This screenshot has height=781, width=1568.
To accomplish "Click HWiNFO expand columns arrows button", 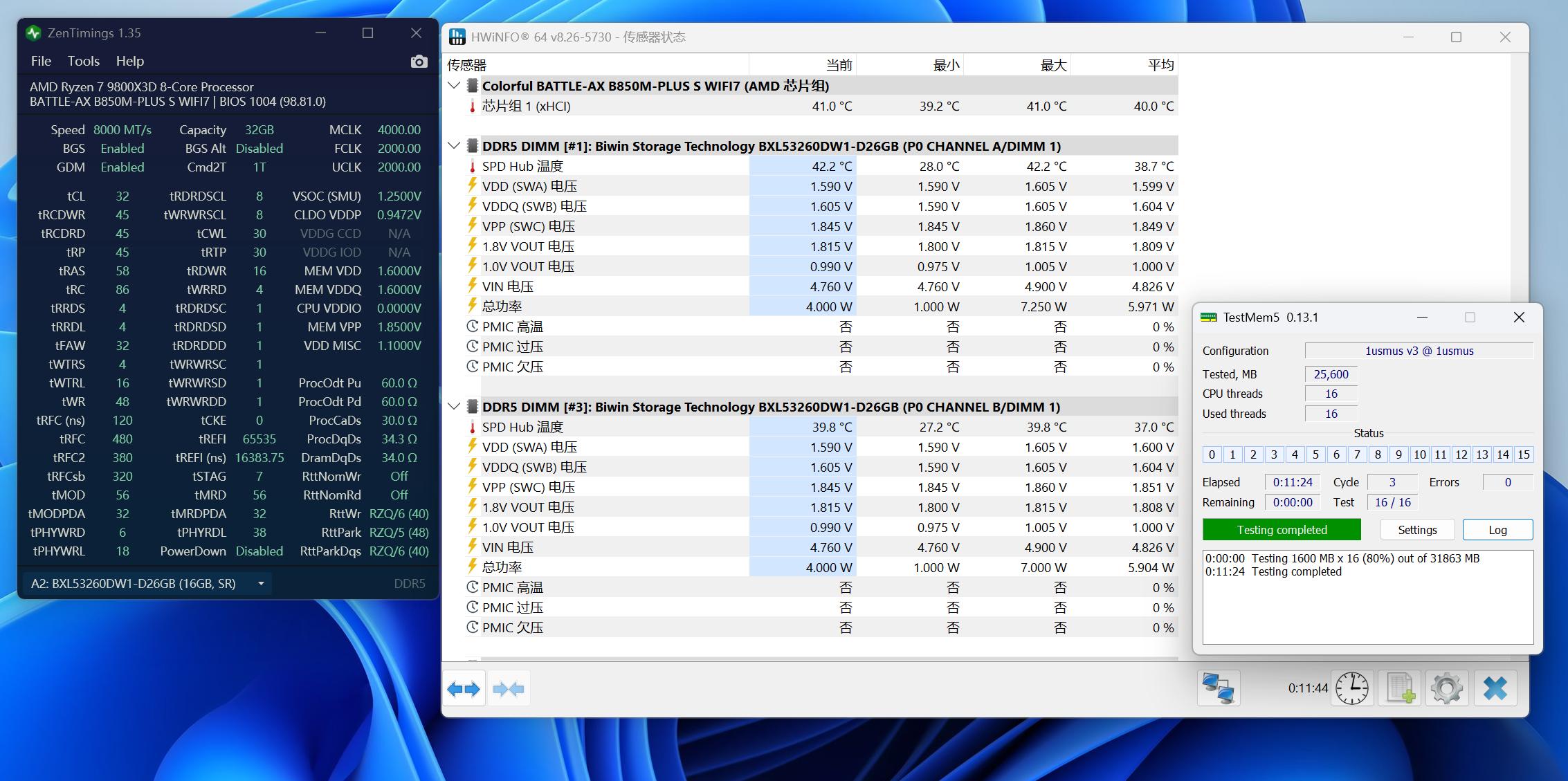I will pos(464,689).
